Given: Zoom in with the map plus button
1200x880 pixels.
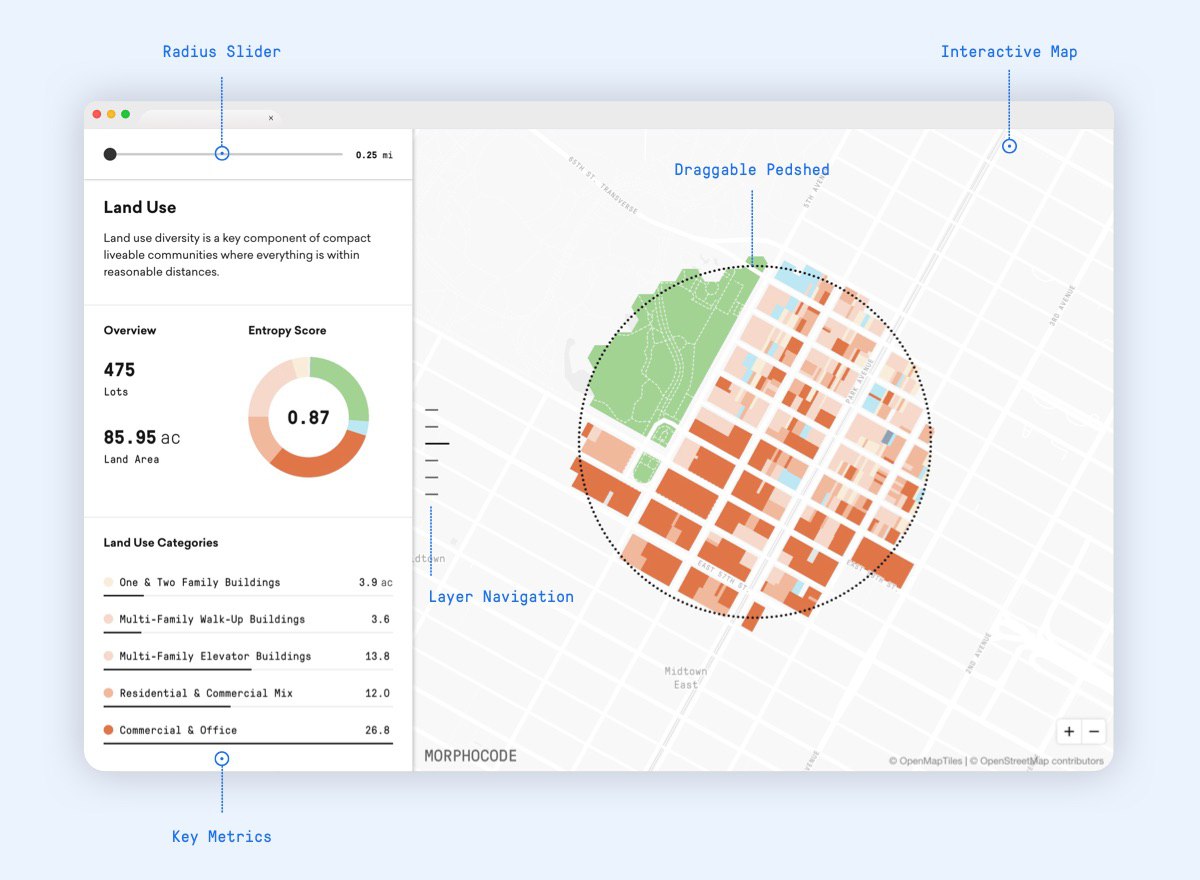Looking at the screenshot, I should tap(1069, 731).
